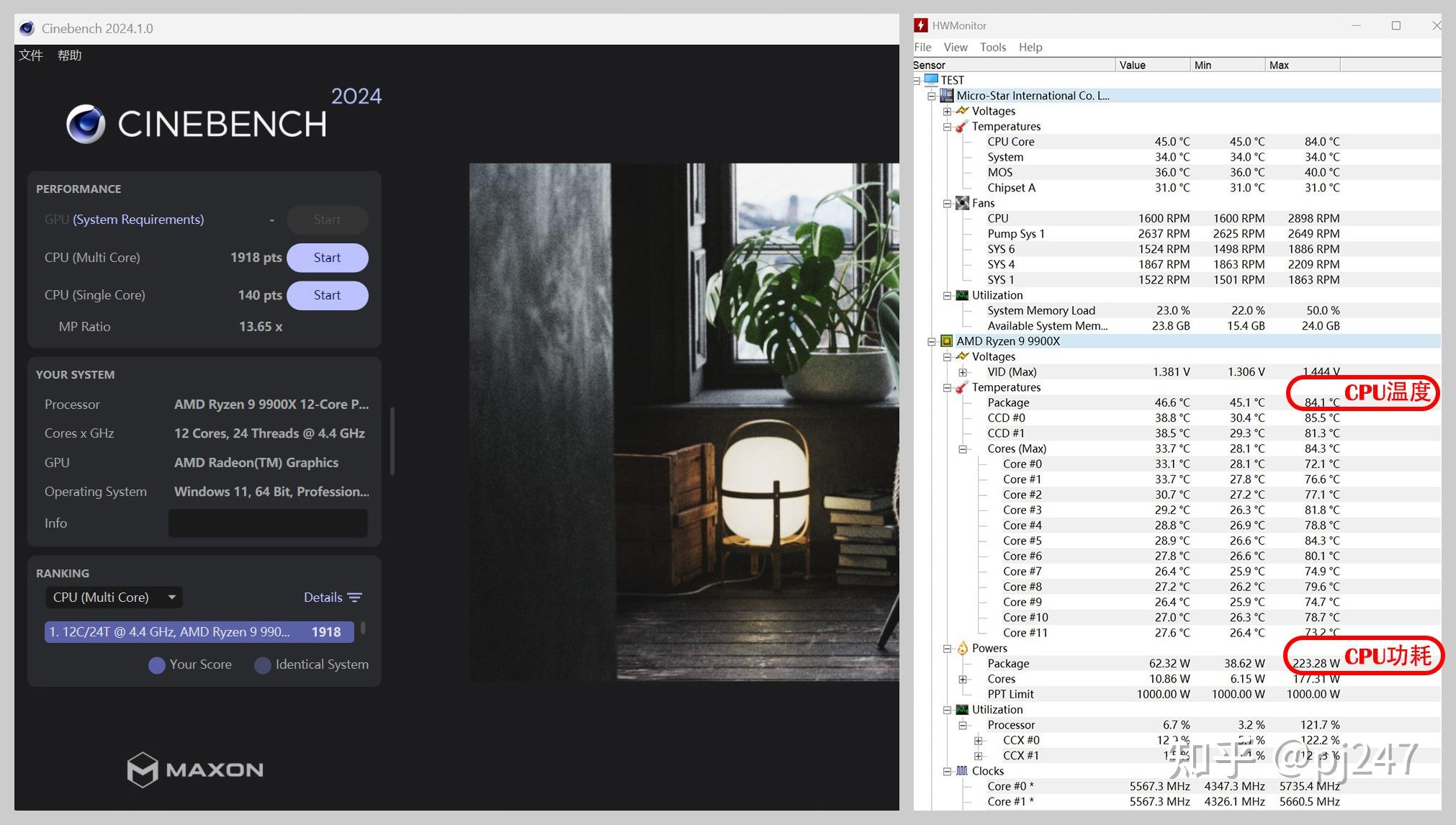1456x825 pixels.
Task: Click the Powers flame icon
Action: pyautogui.click(x=962, y=648)
